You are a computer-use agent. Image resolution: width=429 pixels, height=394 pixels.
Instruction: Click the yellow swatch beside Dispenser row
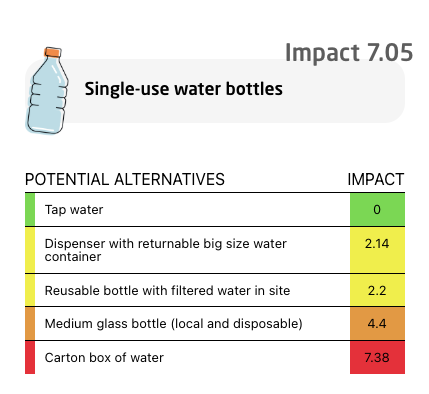30,250
